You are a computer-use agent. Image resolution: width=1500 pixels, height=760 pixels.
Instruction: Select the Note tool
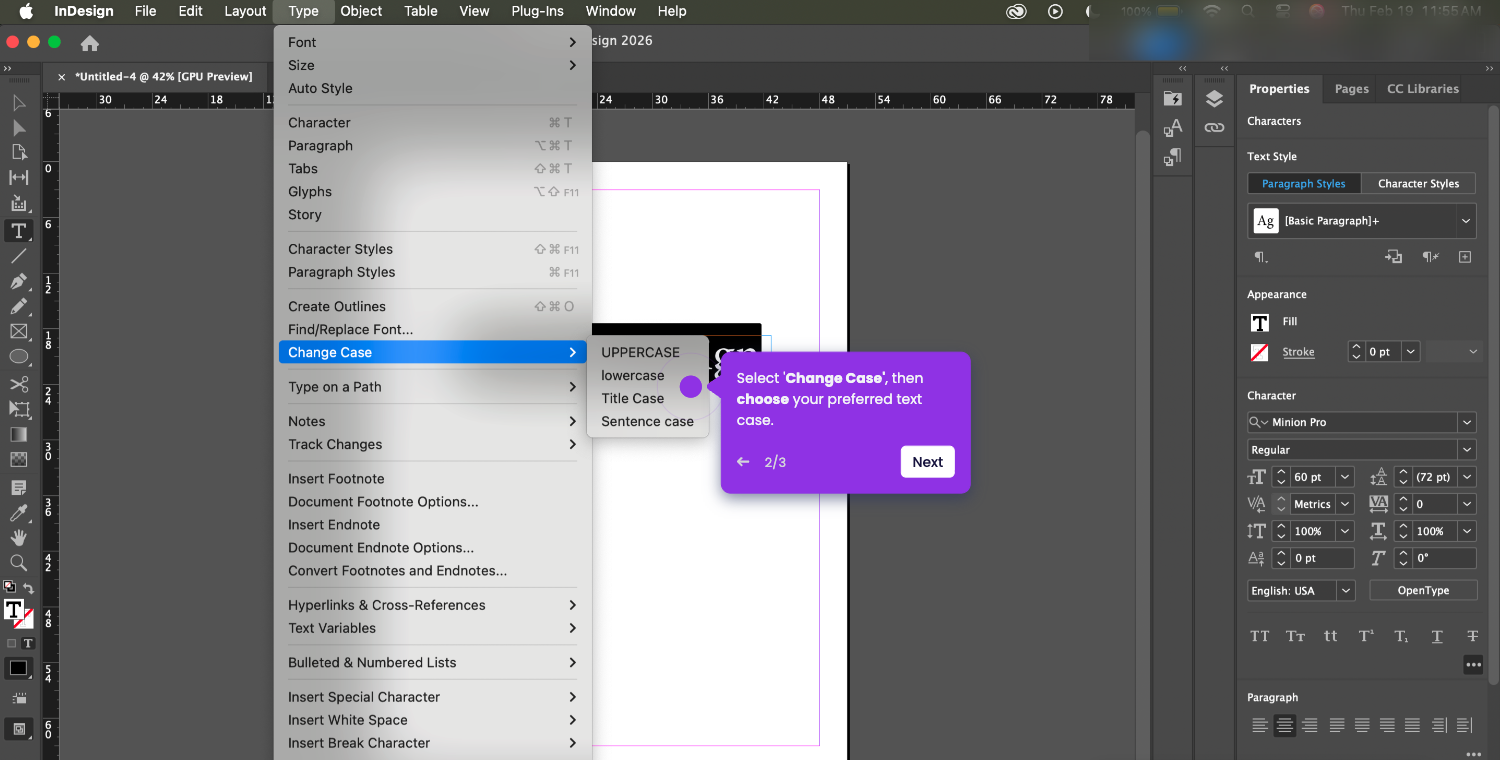point(18,488)
